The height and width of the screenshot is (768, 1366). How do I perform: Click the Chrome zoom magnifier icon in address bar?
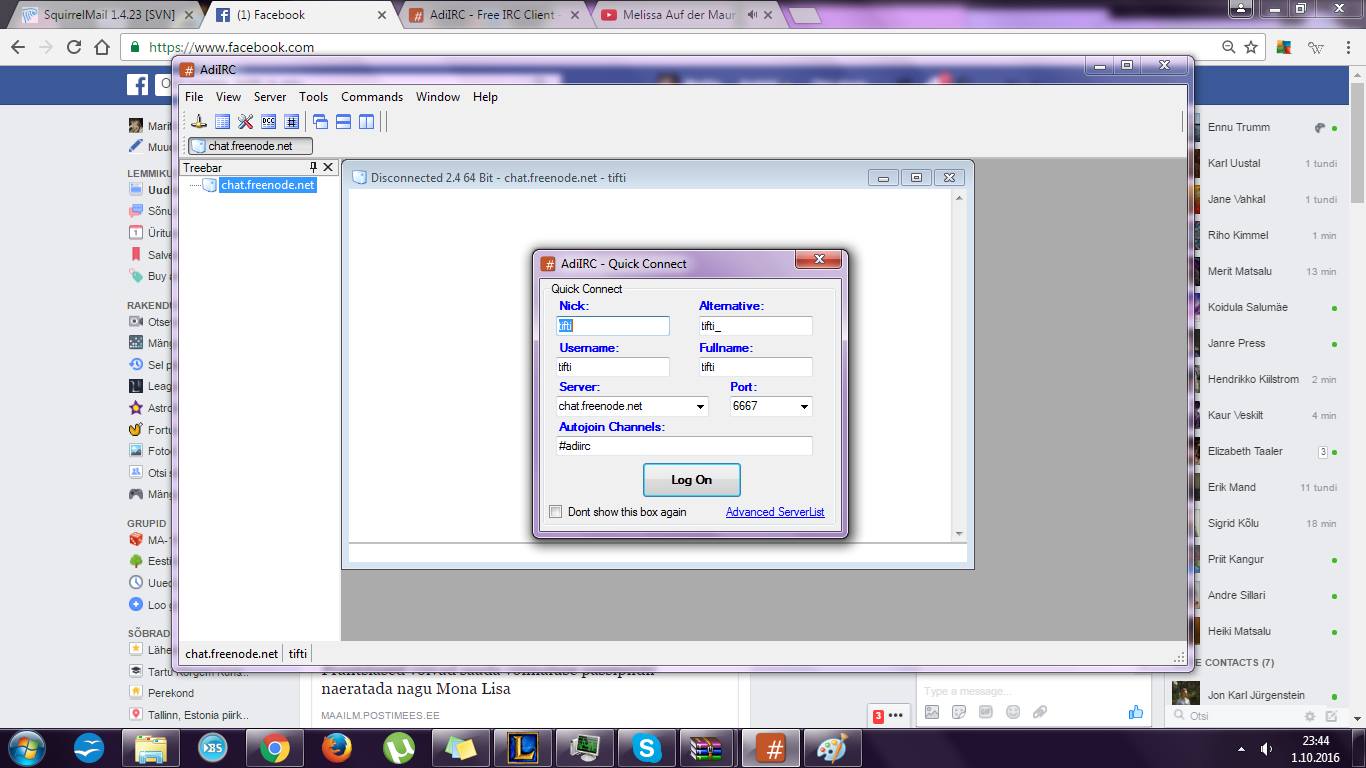[x=1228, y=47]
